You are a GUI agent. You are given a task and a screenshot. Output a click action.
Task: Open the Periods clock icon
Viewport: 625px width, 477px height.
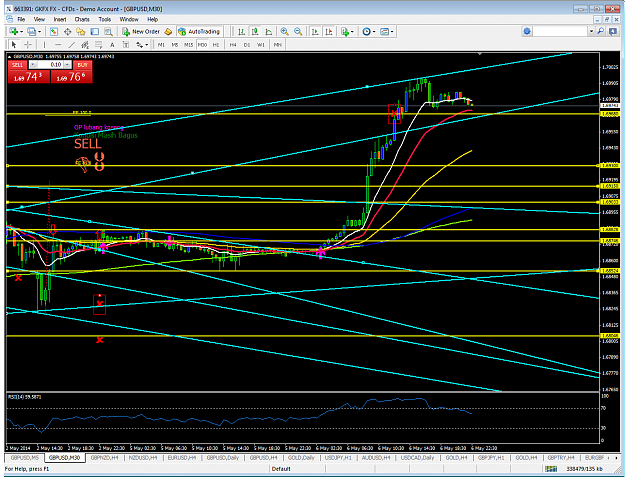[366, 31]
